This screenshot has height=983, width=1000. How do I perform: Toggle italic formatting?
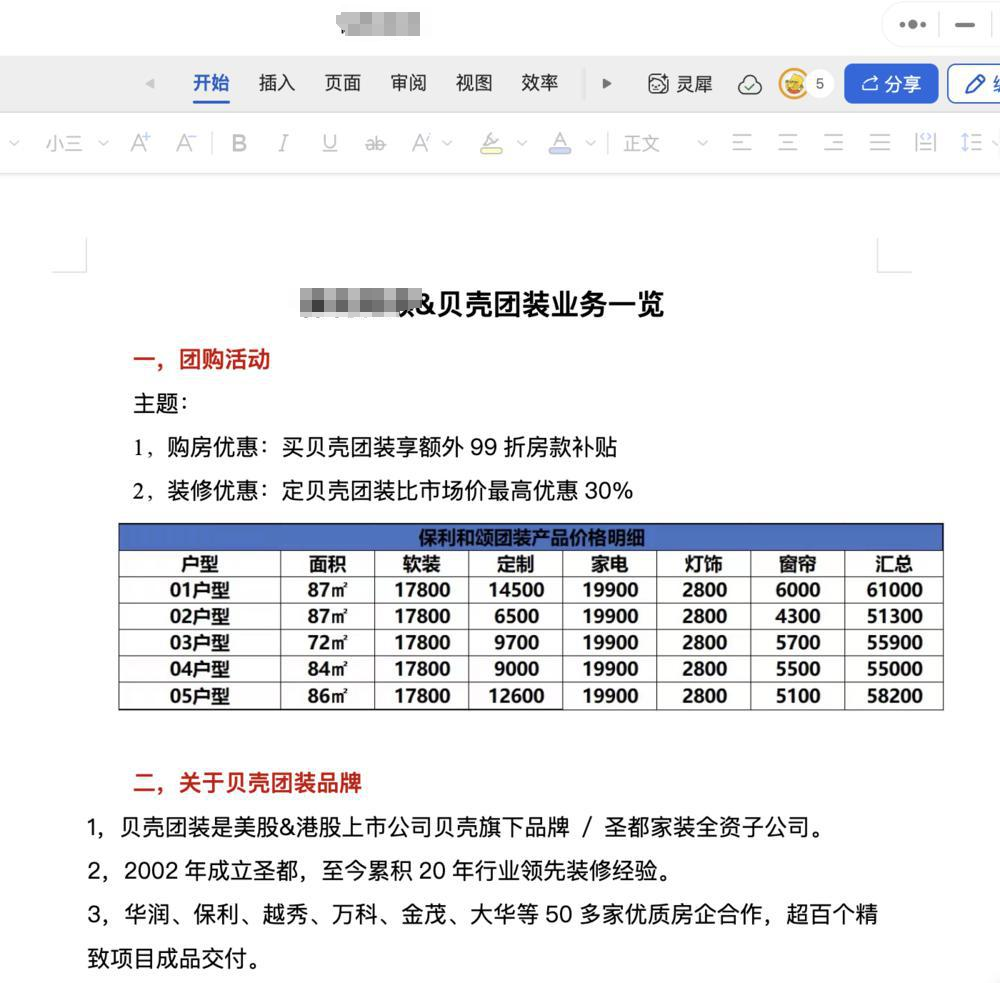pos(283,143)
